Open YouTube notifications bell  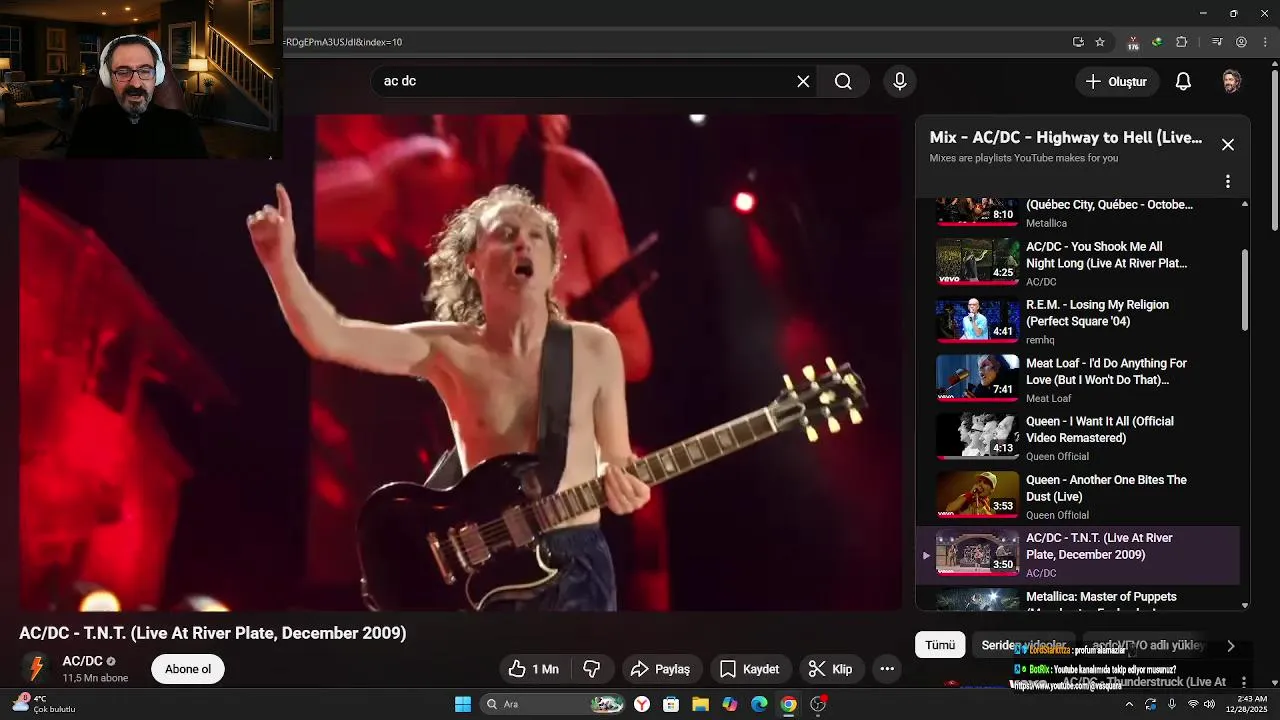click(x=1183, y=81)
